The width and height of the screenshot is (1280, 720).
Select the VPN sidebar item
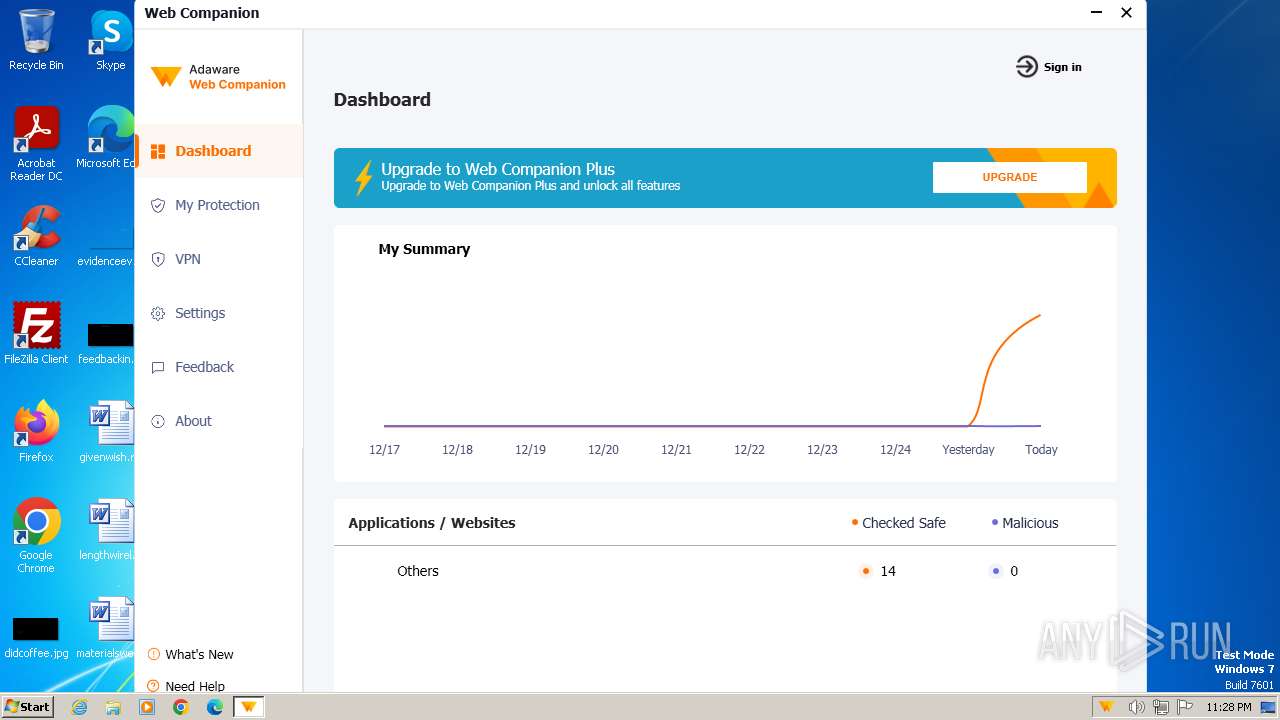(x=219, y=259)
